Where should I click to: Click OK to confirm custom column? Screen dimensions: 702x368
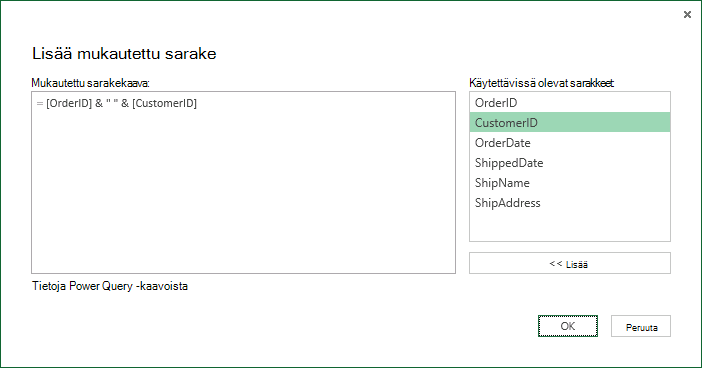pos(568,326)
